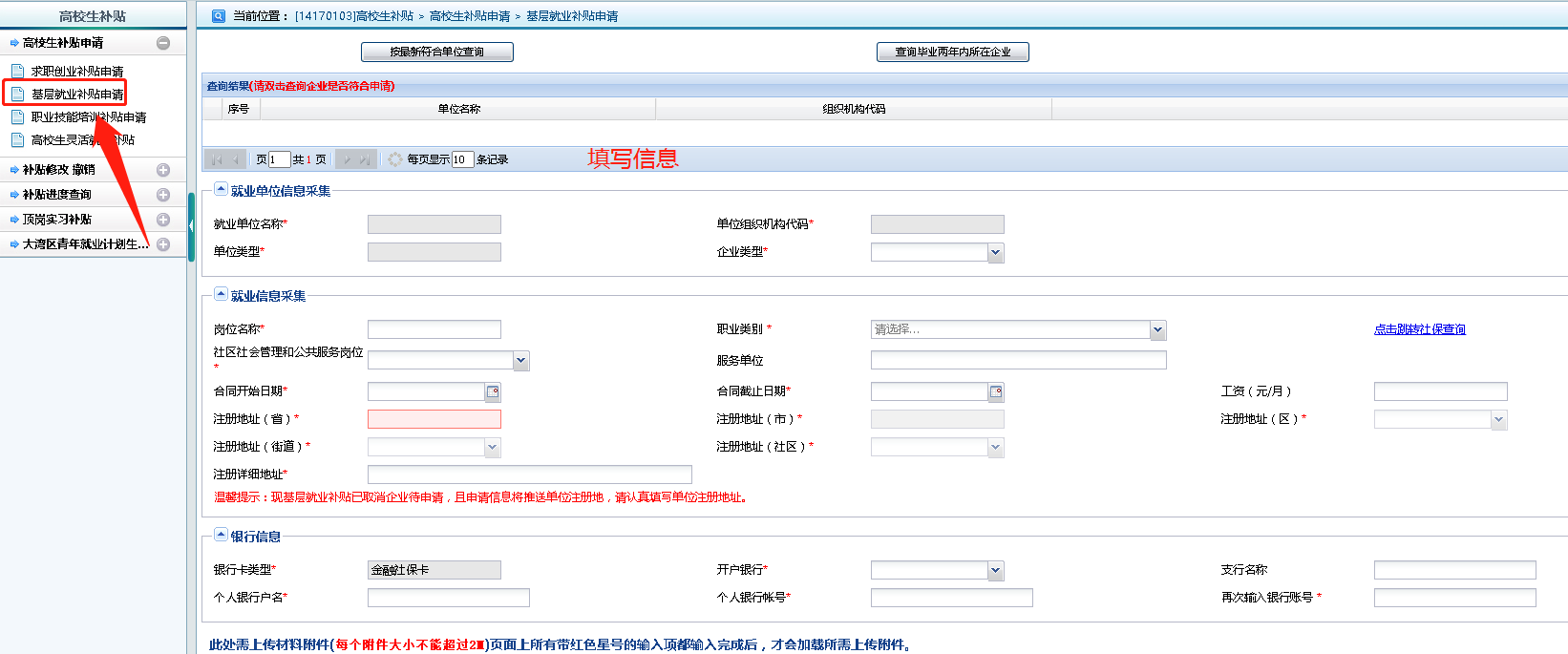
Task: Expand the 补贴进度查询 section plus icon
Action: [163, 195]
